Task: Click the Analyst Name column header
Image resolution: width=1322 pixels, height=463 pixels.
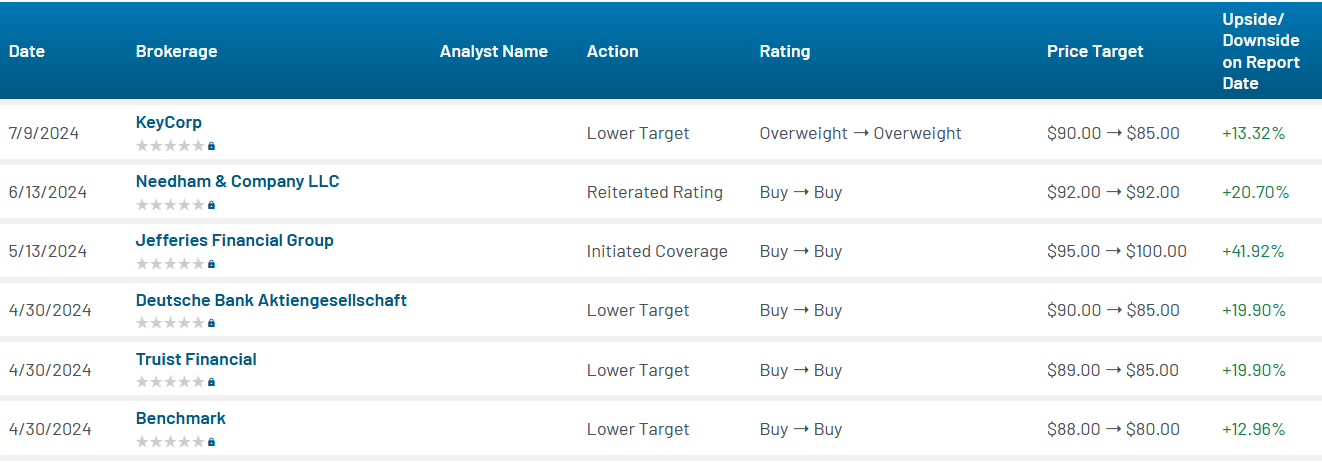Action: tap(494, 51)
